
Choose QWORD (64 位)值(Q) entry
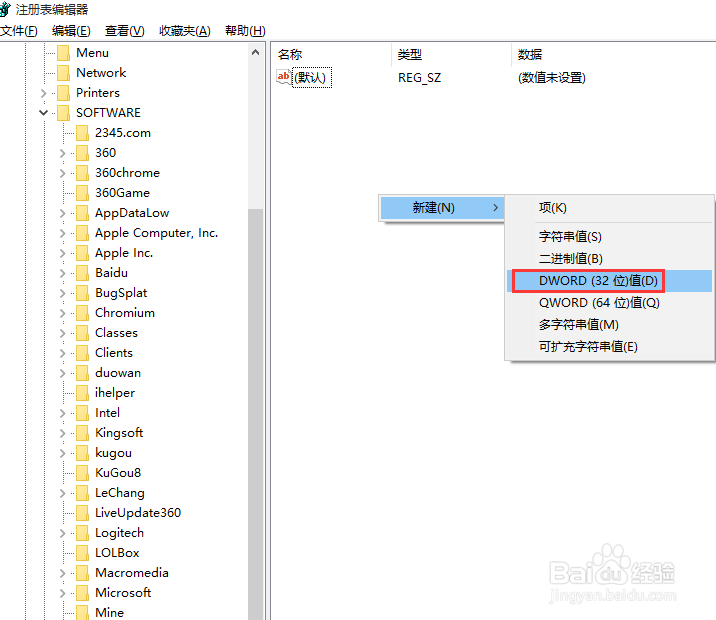pos(610,303)
